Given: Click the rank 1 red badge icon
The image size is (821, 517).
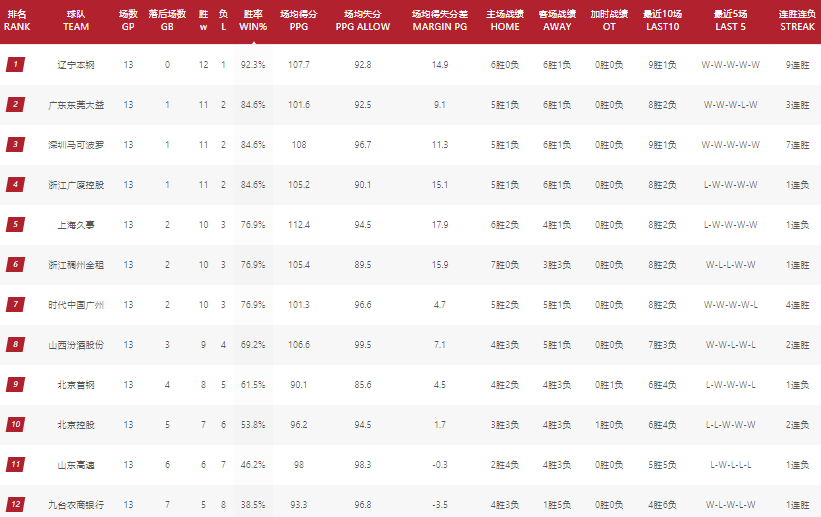Looking at the screenshot, I should pos(15,64).
